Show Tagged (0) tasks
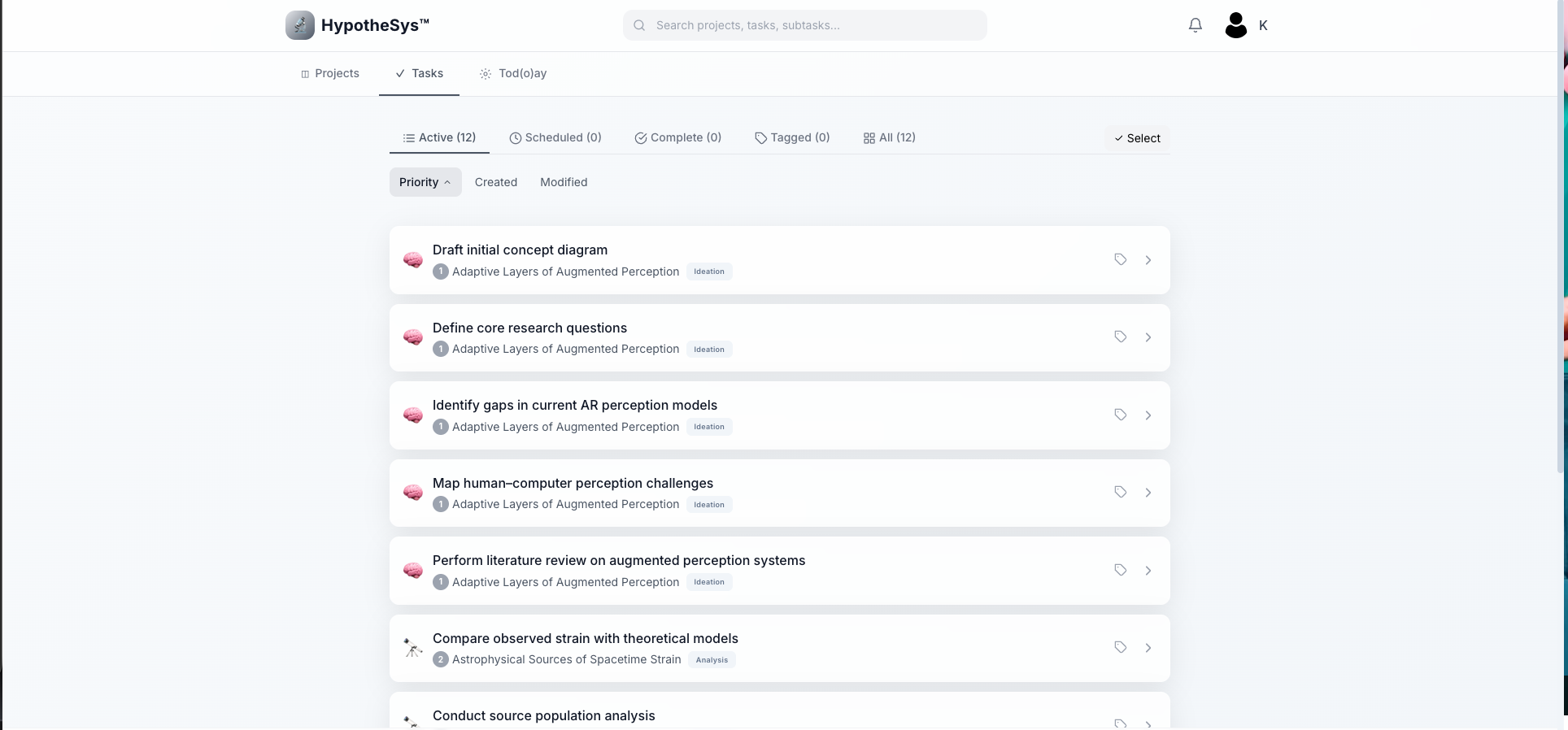The height and width of the screenshot is (730, 1568). coord(792,137)
